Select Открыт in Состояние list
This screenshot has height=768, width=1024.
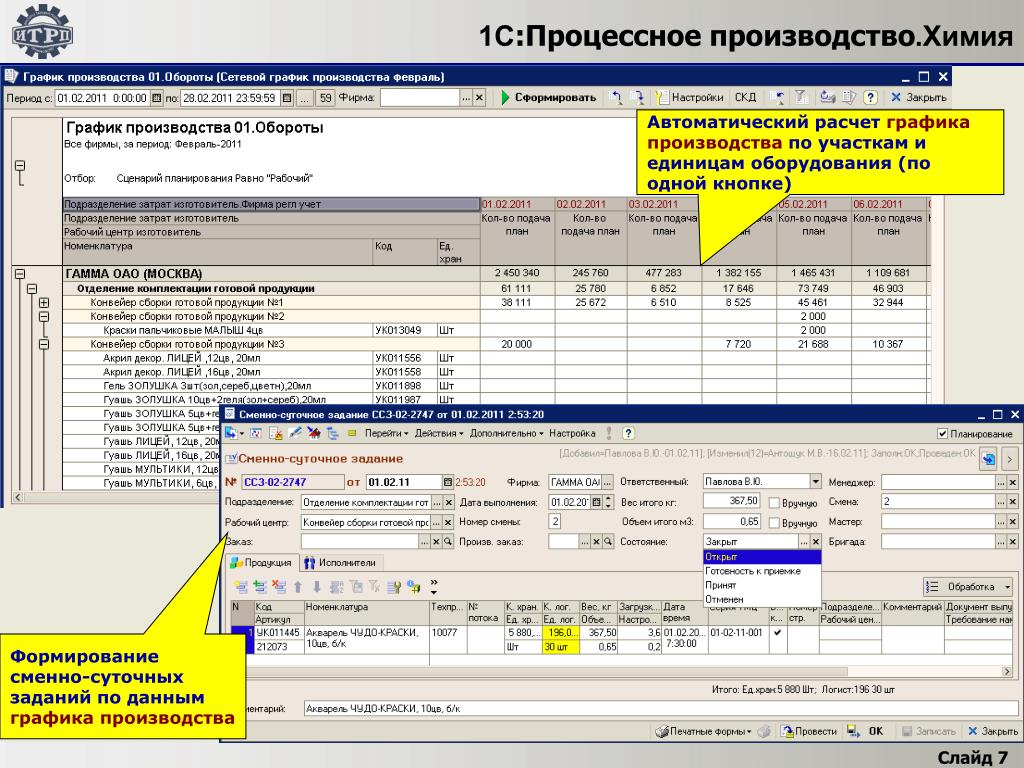point(761,557)
